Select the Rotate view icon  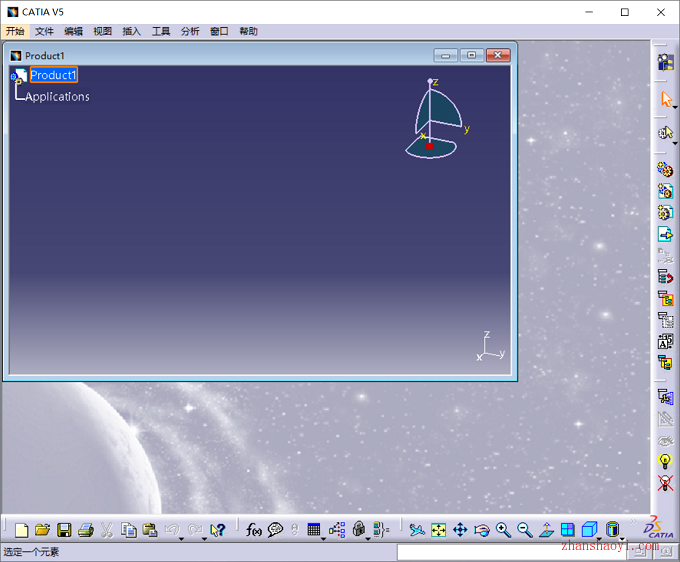pyautogui.click(x=482, y=530)
